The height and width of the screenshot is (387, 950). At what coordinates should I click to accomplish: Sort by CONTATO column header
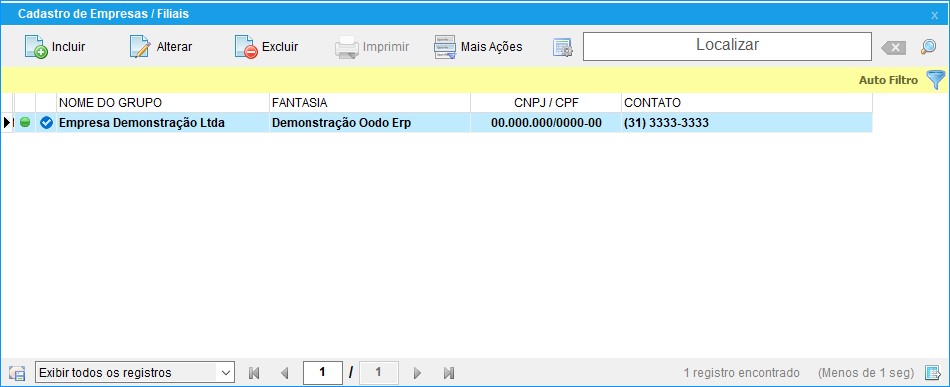pos(747,102)
